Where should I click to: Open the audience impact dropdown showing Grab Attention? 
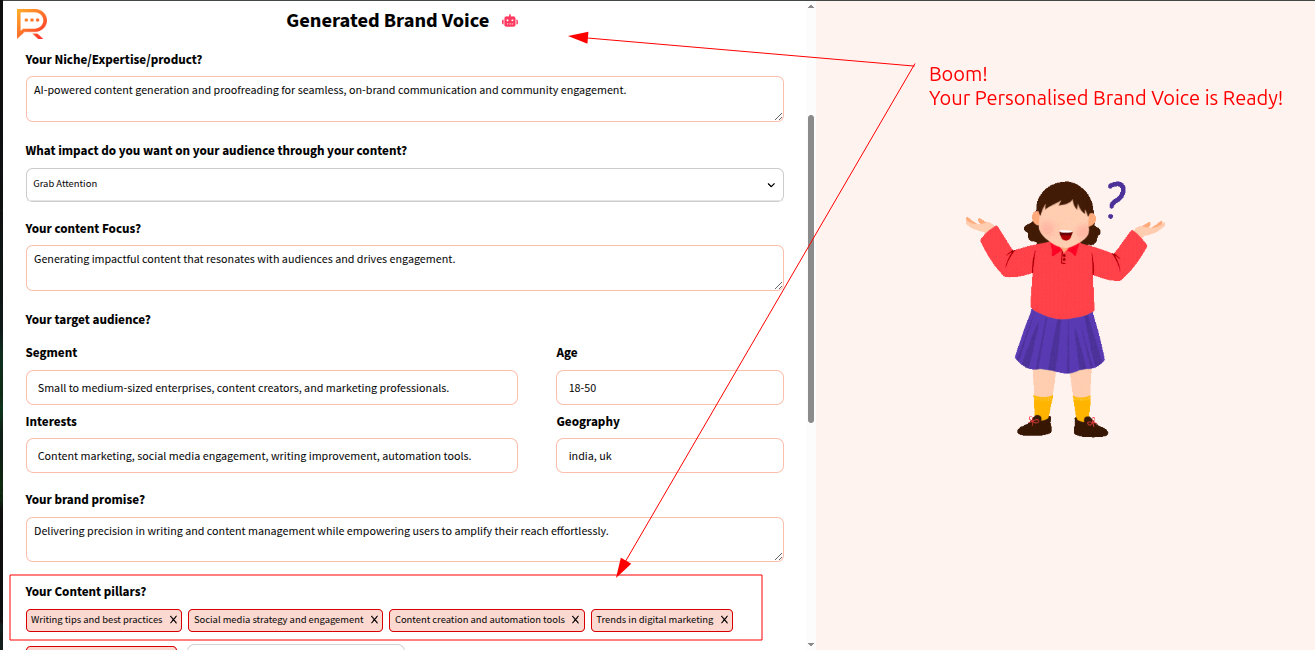(404, 184)
